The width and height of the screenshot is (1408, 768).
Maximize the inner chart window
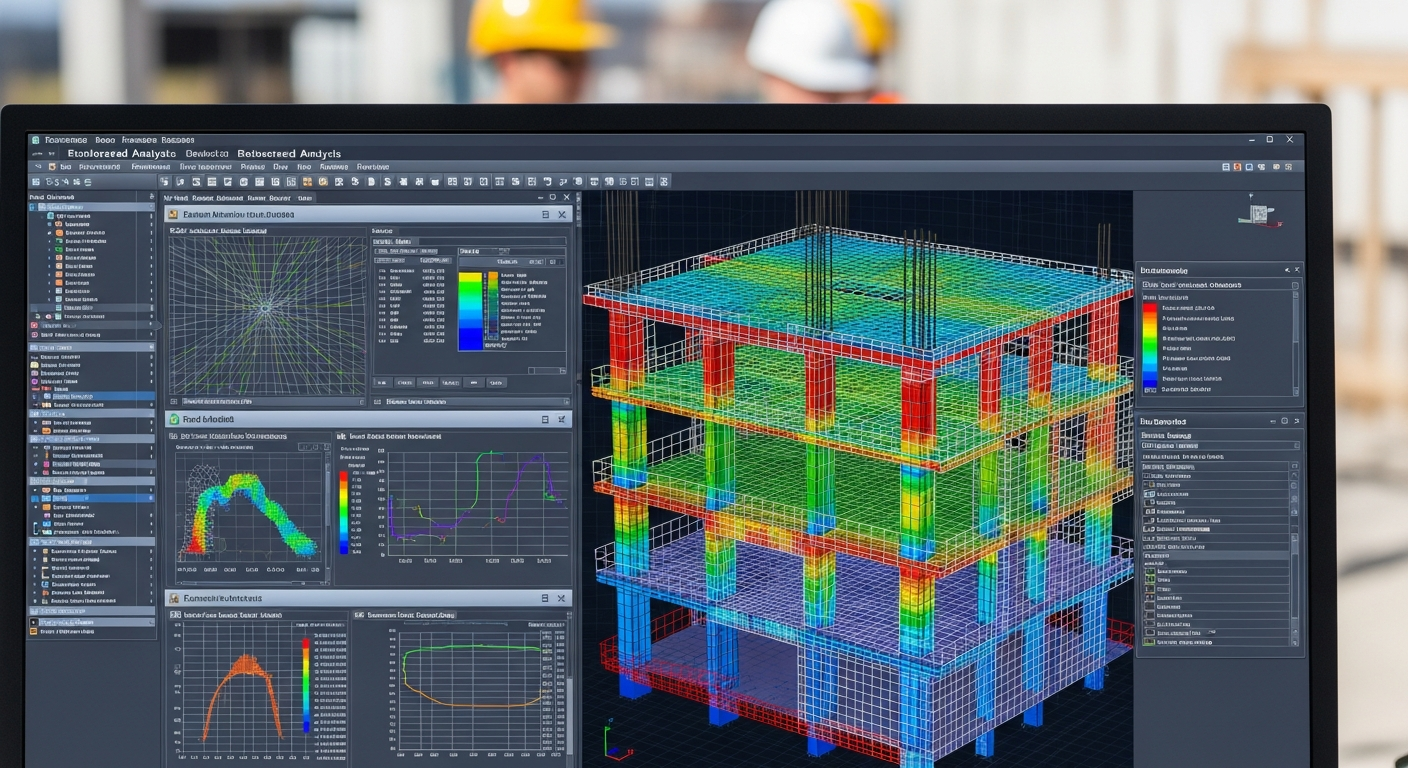click(551, 198)
